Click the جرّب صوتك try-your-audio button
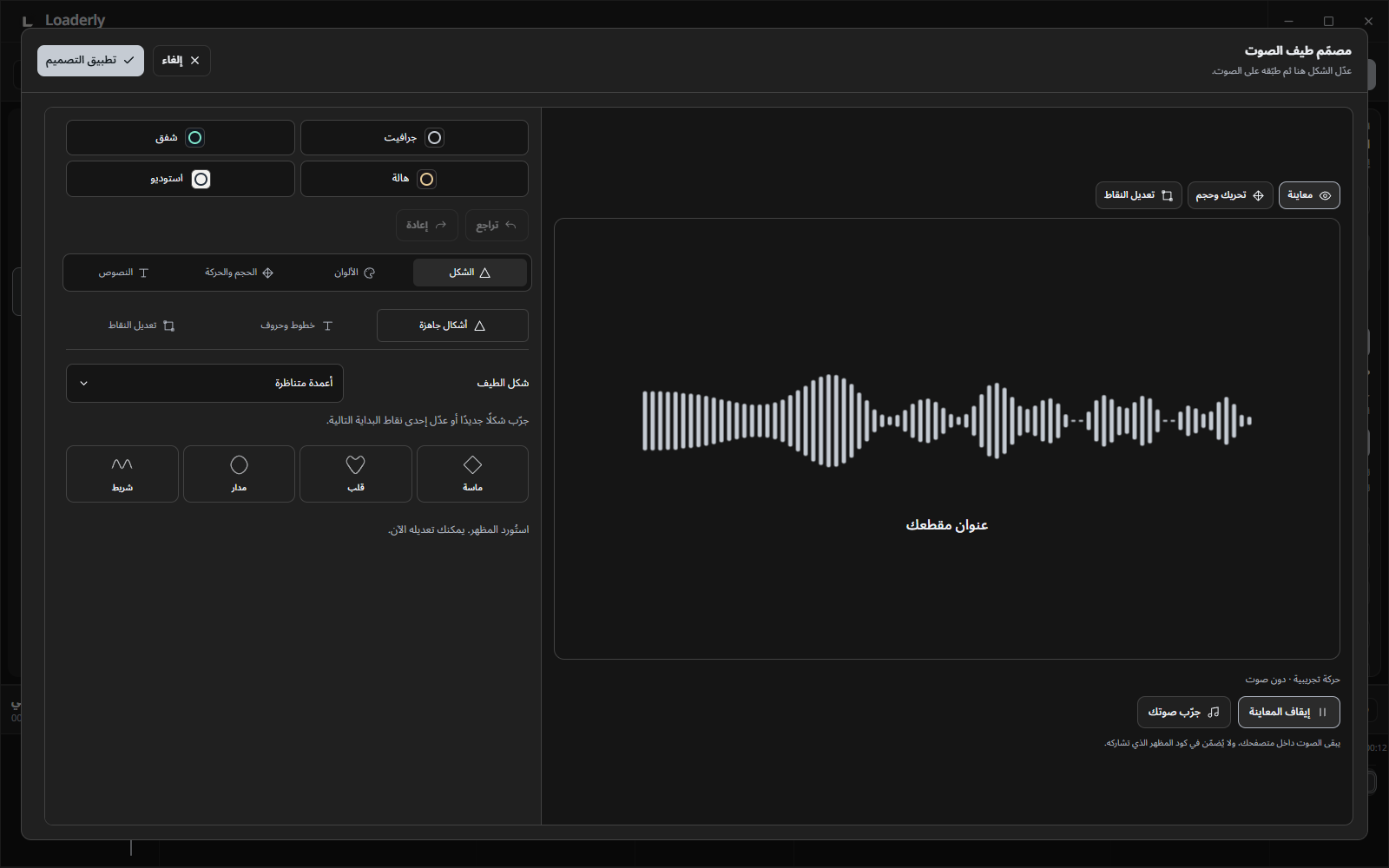The height and width of the screenshot is (868, 1389). (1183, 712)
